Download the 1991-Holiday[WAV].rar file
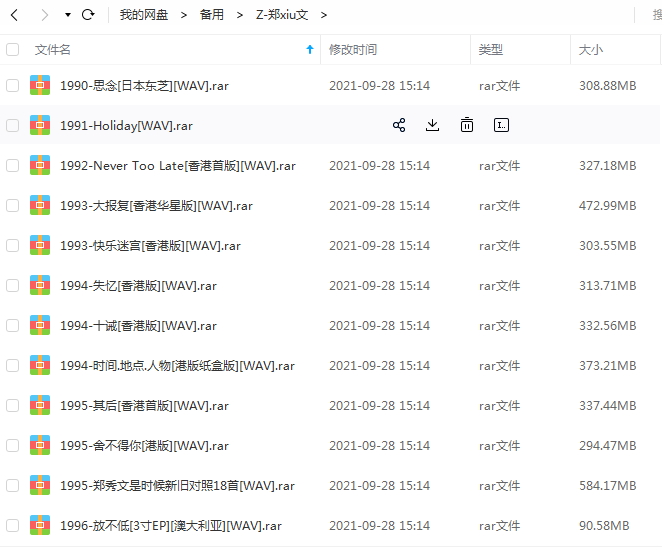 click(432, 125)
